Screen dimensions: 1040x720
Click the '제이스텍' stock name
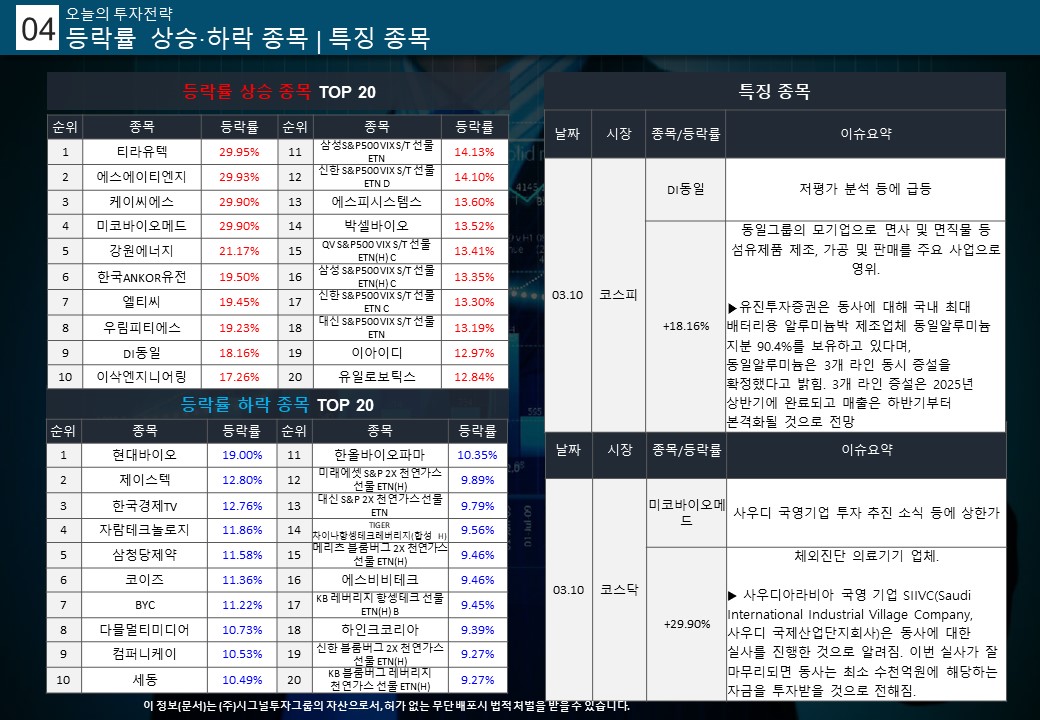coord(144,480)
